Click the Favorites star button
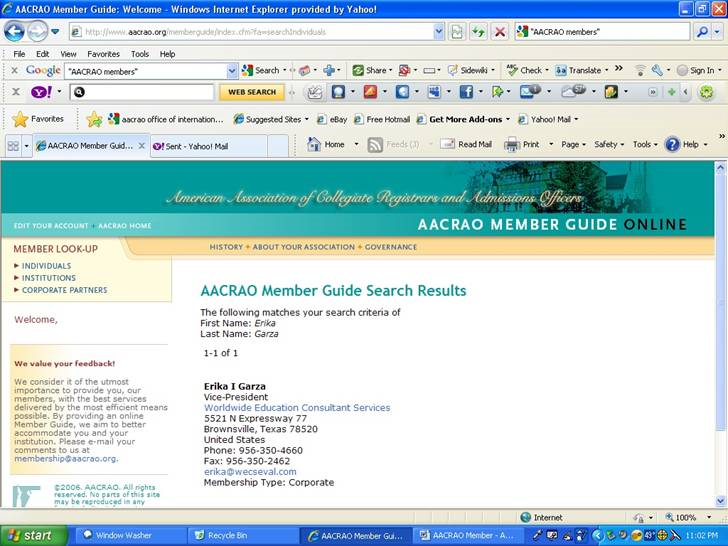This screenshot has width=728, height=546. [x=38, y=119]
